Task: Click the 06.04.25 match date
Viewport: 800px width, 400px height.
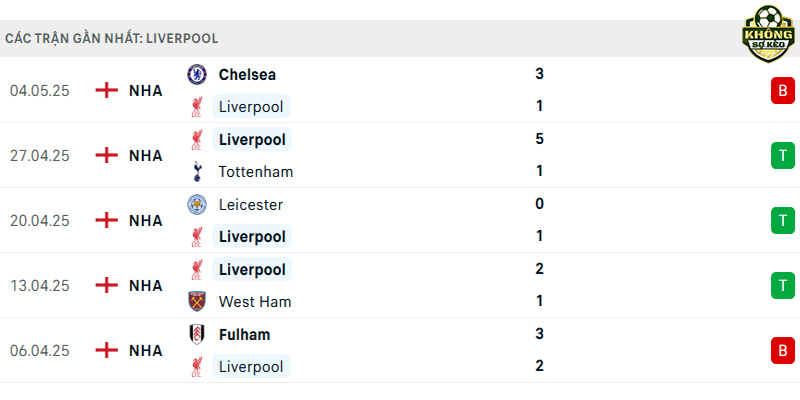Action: click(x=40, y=351)
